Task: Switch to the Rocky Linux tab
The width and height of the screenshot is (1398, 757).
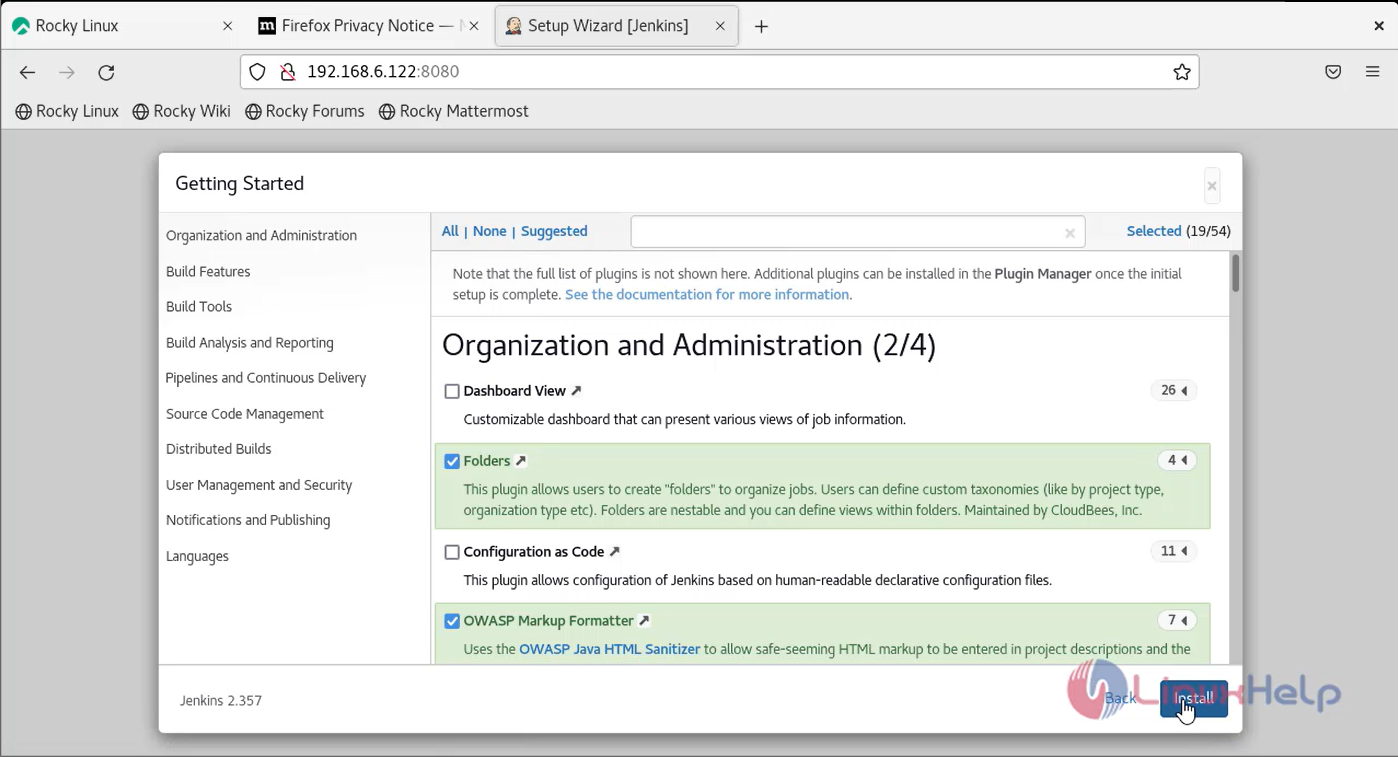Action: [x=123, y=26]
